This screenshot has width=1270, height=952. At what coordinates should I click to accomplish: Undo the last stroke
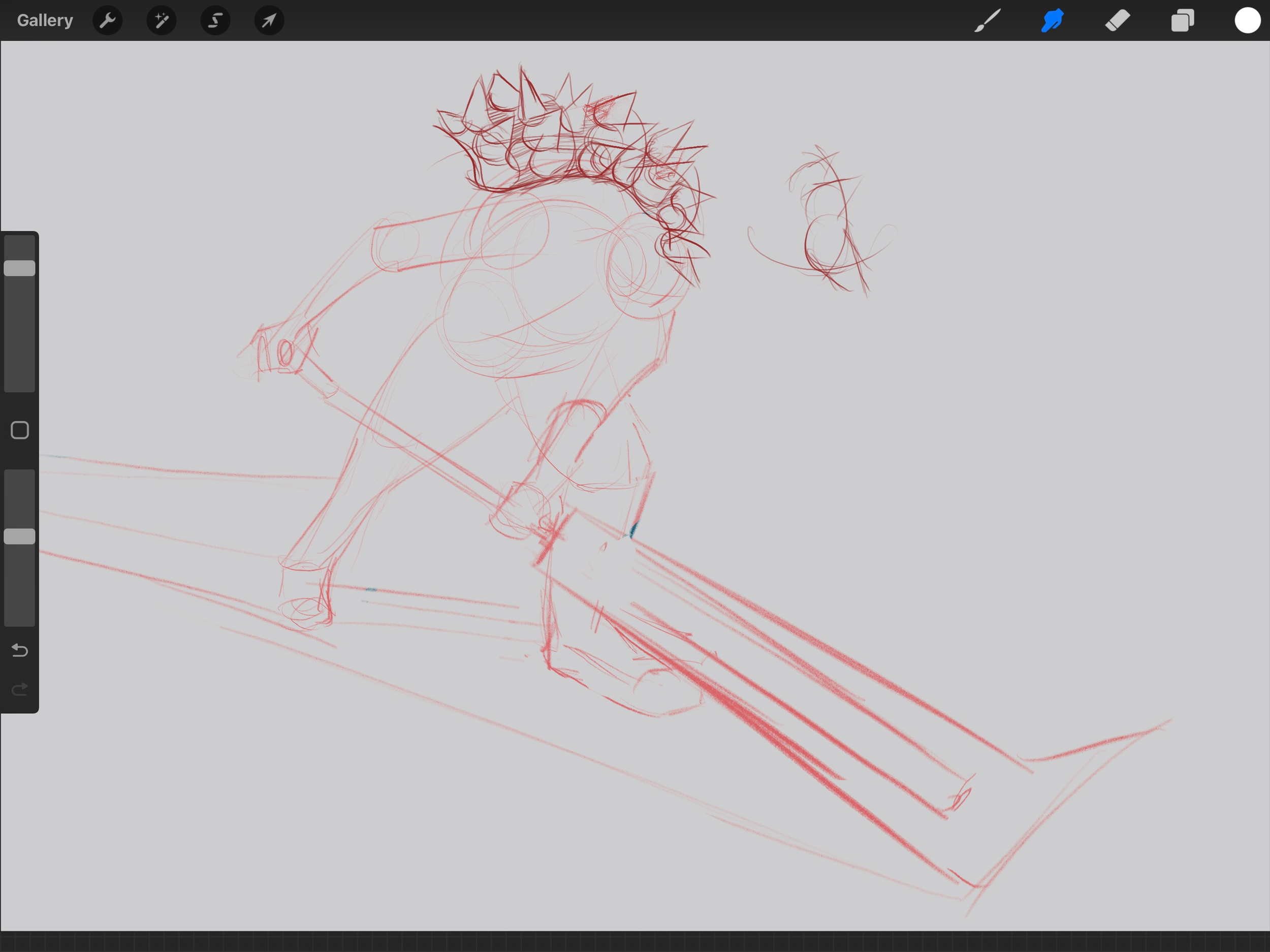point(19,650)
